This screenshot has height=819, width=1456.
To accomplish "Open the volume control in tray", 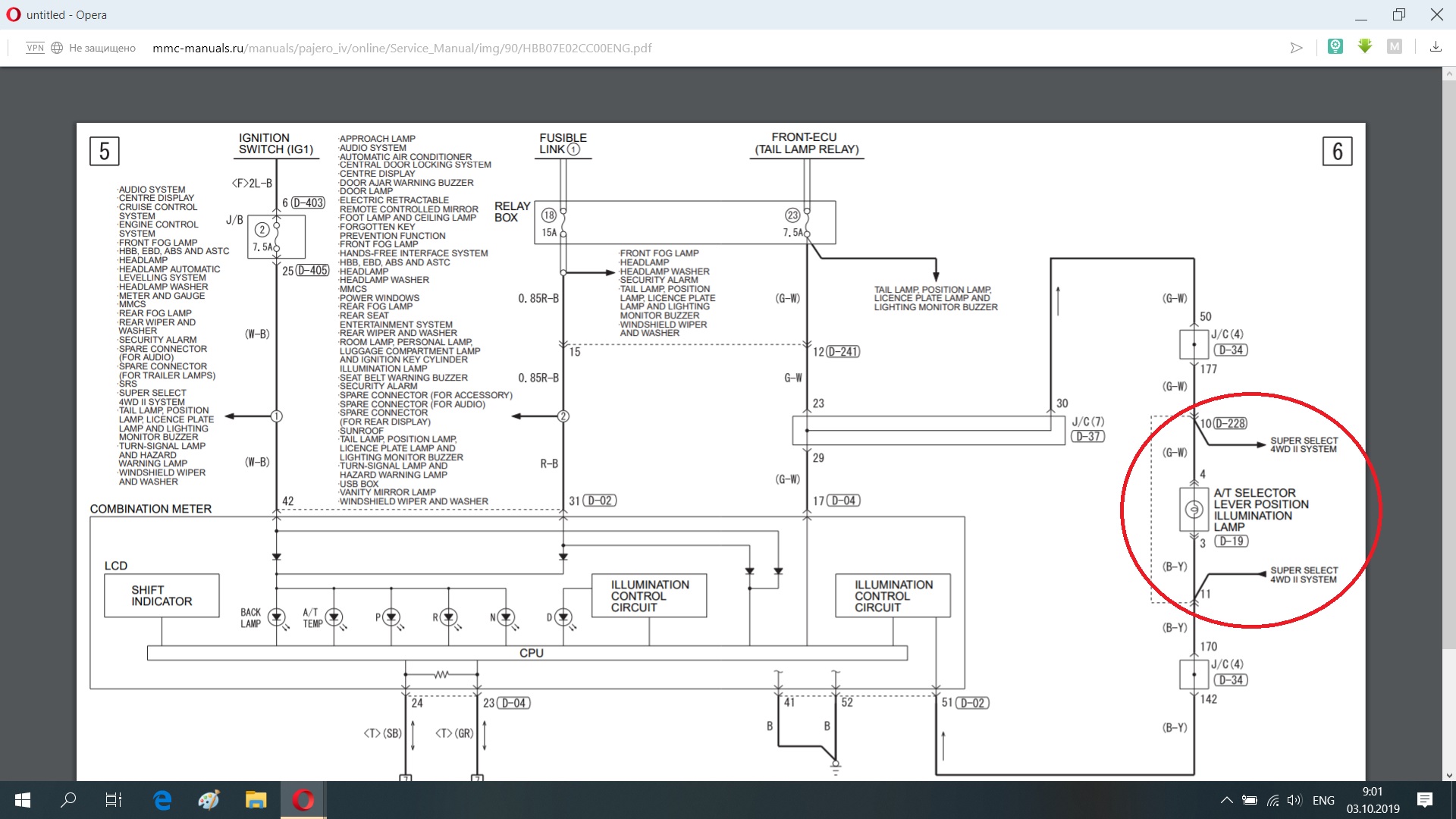I will 1294,800.
